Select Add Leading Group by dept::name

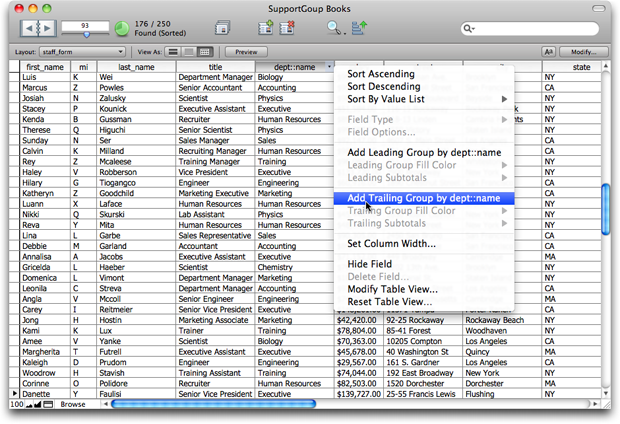424,153
